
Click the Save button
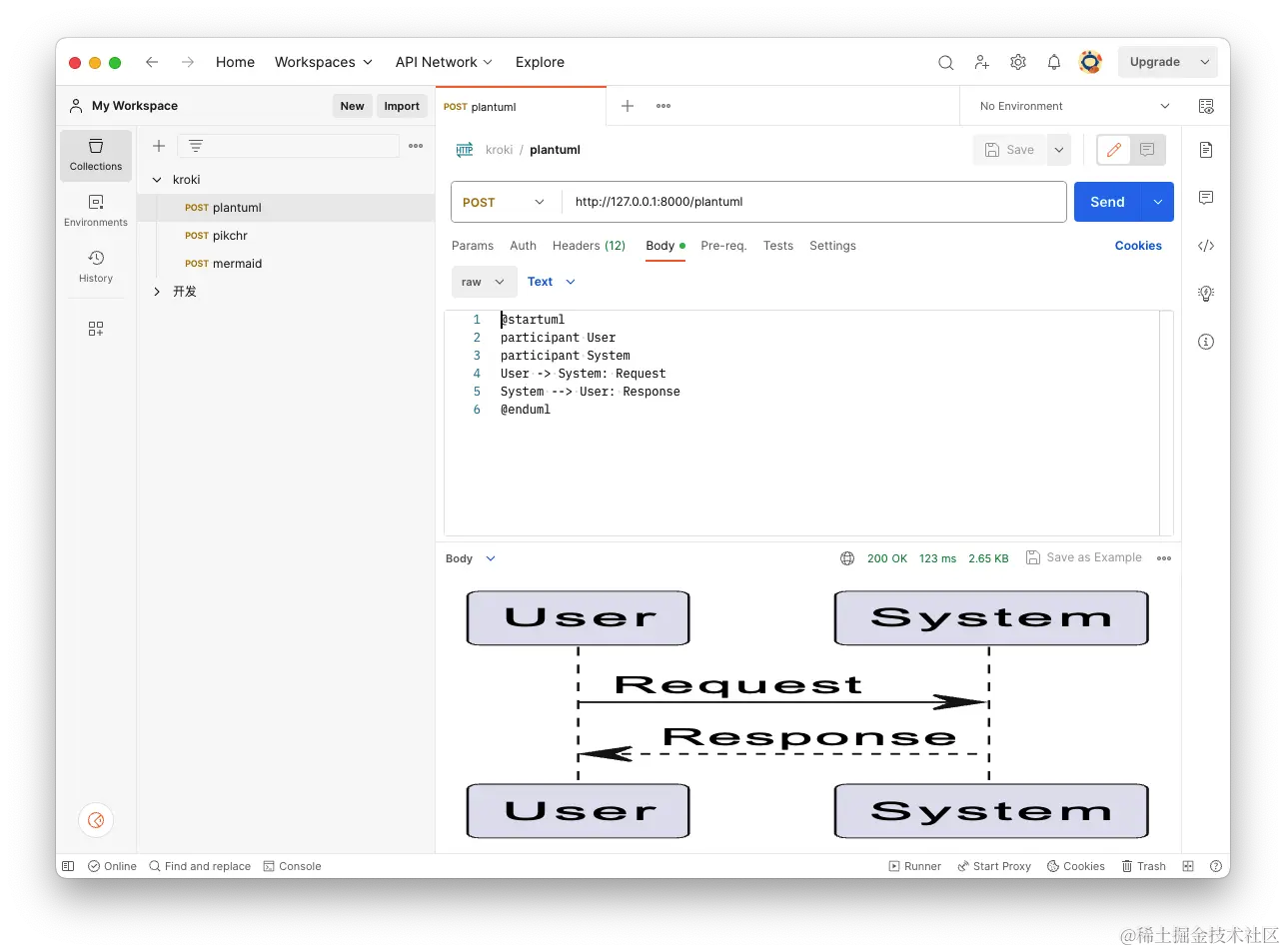[x=1010, y=150]
